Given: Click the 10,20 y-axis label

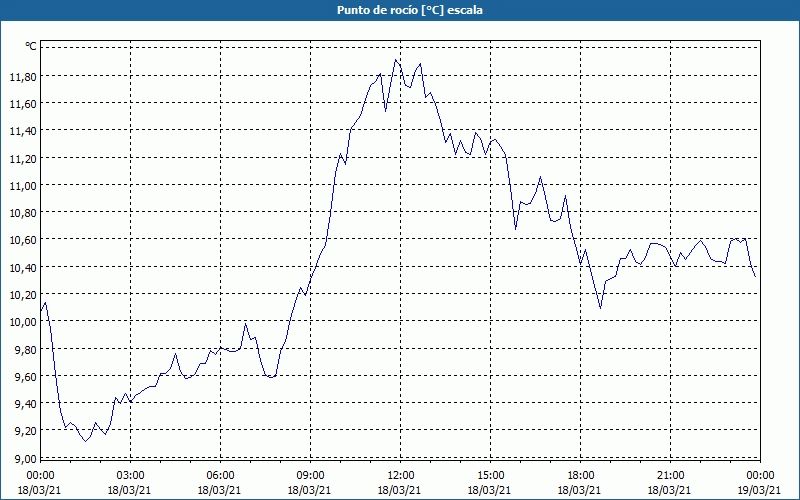Looking at the screenshot, I should click(23, 294).
